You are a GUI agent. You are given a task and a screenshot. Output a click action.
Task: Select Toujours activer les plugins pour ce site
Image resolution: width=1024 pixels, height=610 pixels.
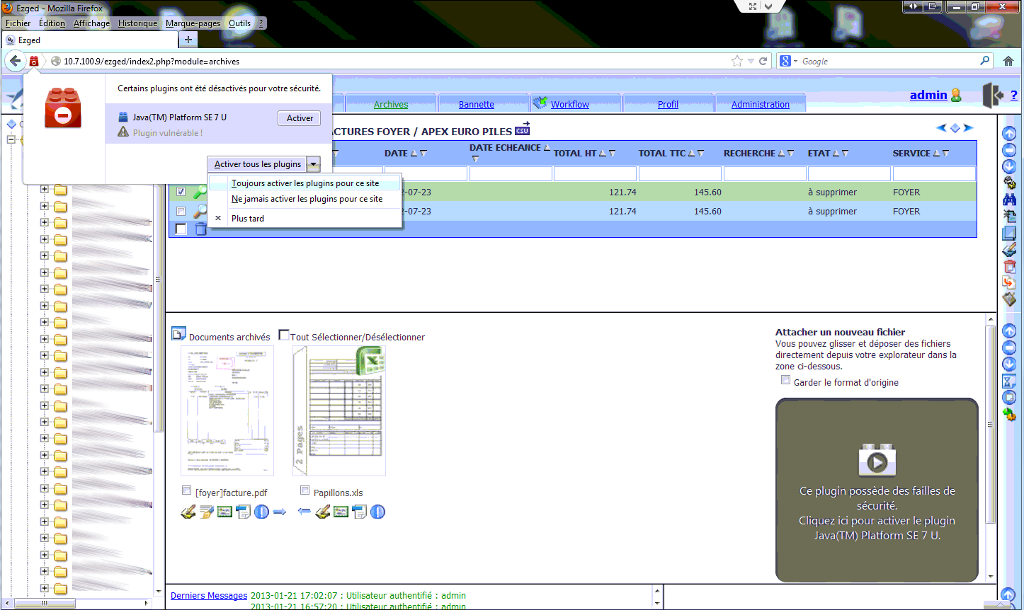pyautogui.click(x=304, y=183)
